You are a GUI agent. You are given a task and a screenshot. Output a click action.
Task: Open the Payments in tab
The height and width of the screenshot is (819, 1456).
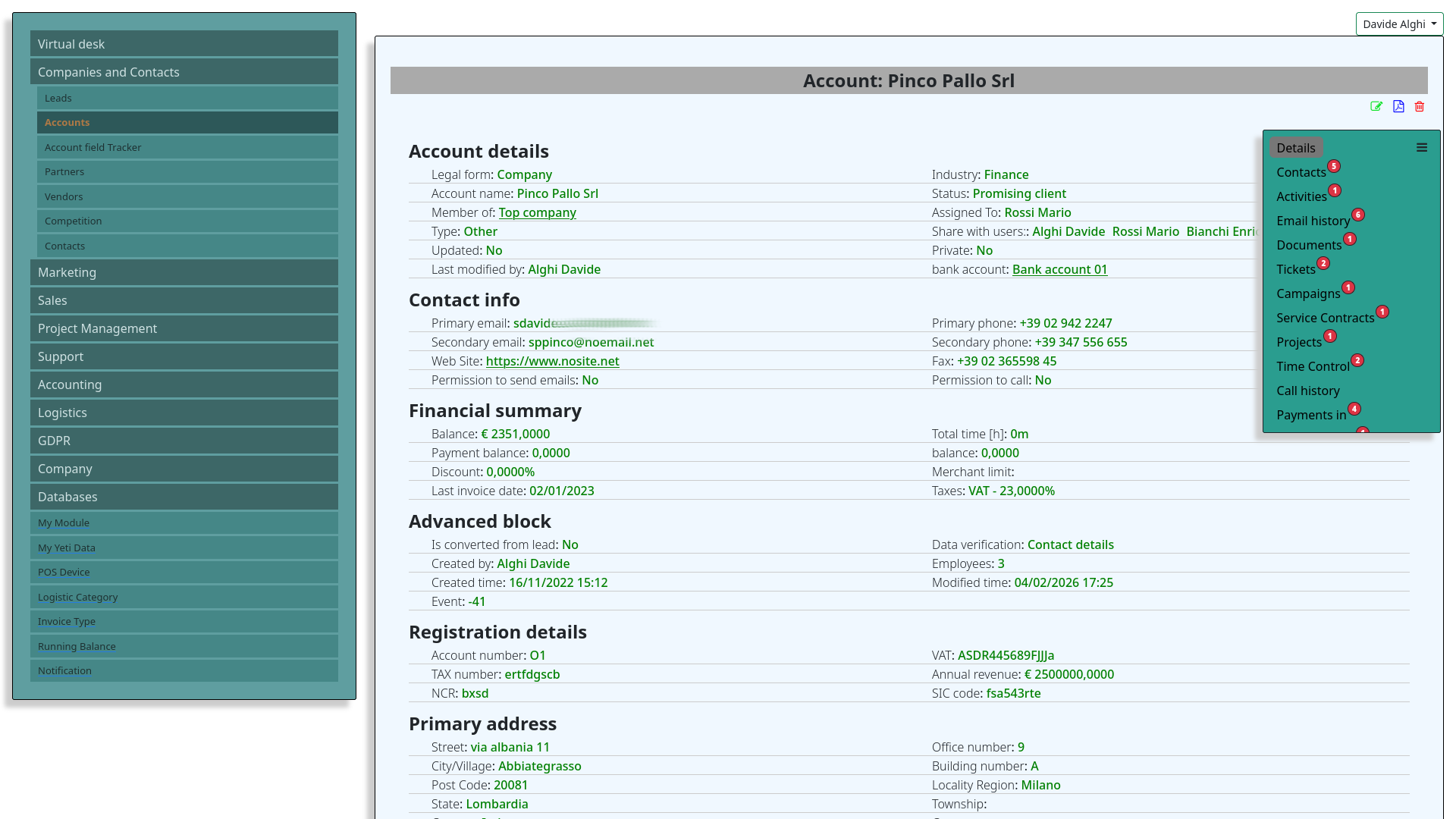coord(1310,415)
